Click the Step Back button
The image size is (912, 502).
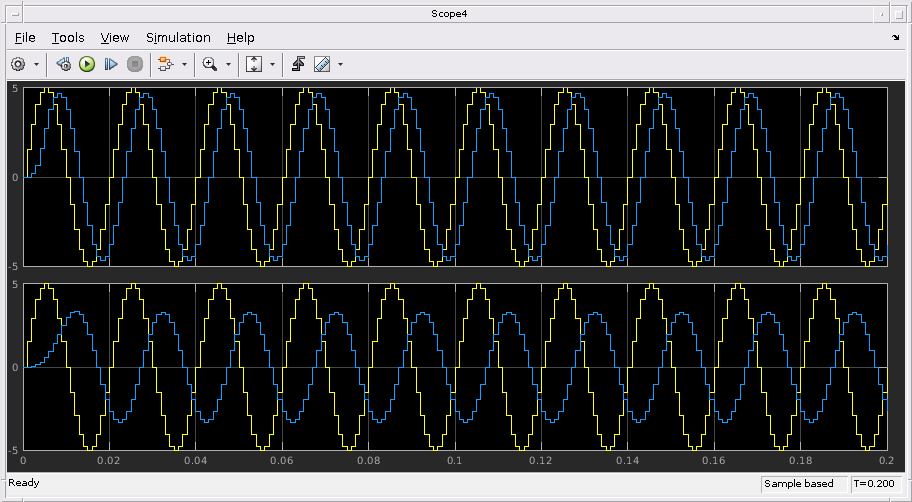64,64
